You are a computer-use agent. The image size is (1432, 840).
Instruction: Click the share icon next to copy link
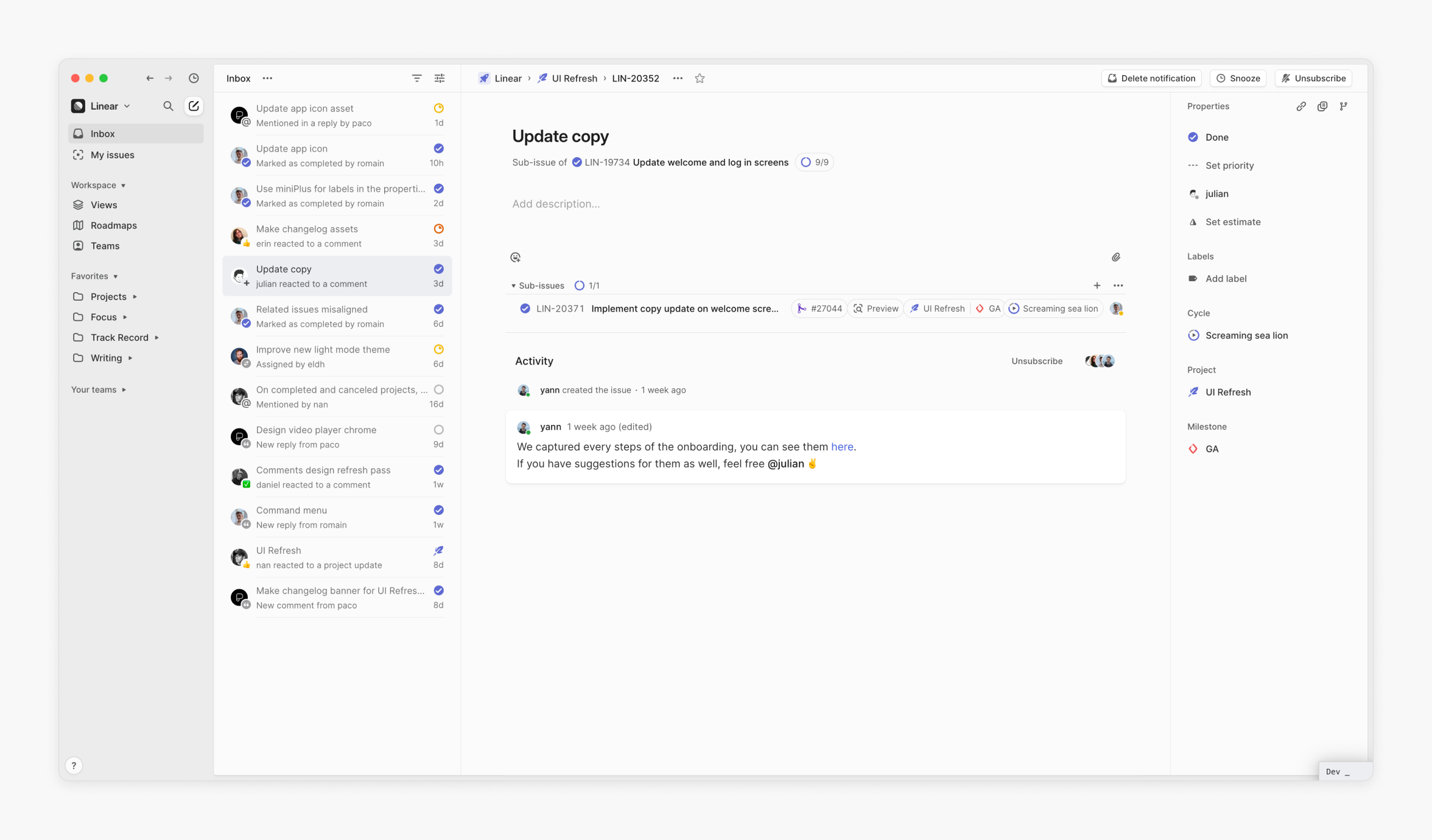point(1322,106)
